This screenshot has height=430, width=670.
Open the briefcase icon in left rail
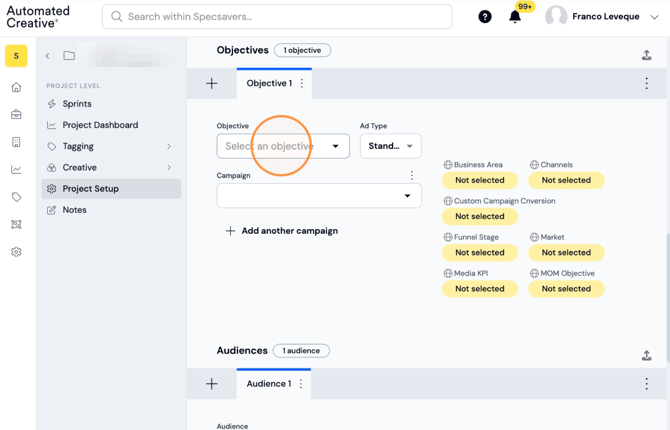click(16, 115)
